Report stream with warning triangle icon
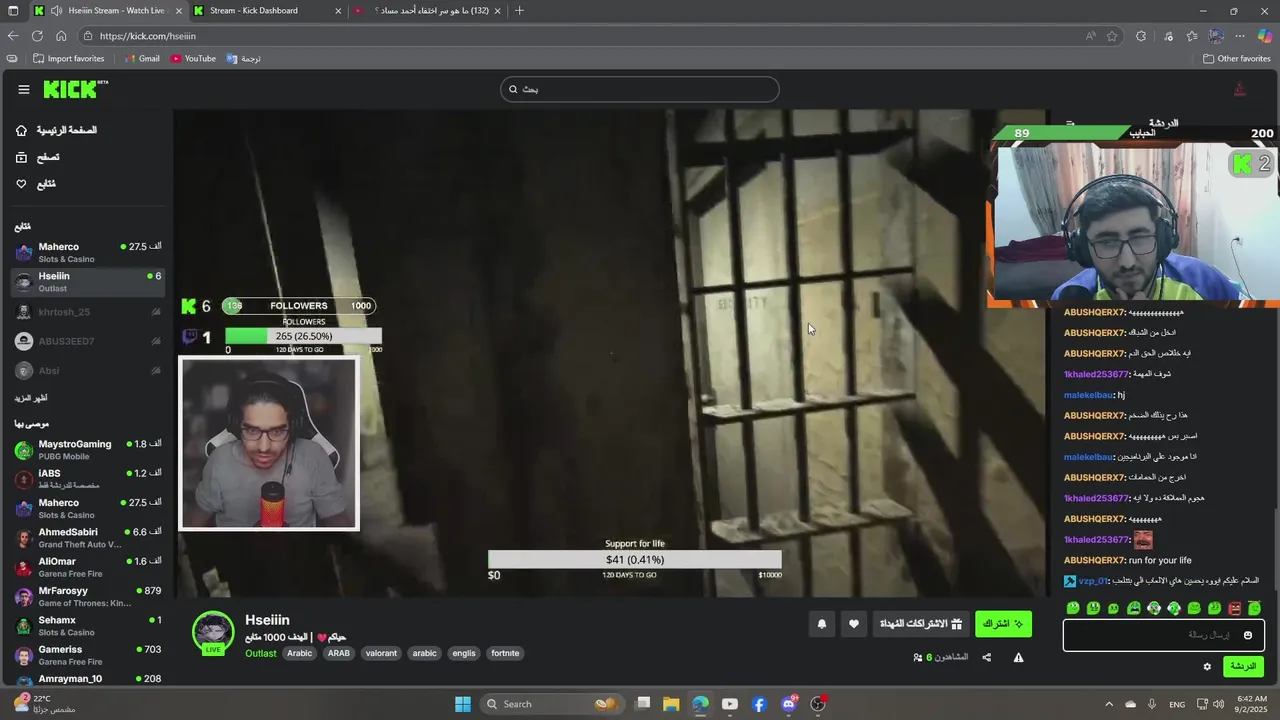Image resolution: width=1280 pixels, height=720 pixels. point(1018,658)
